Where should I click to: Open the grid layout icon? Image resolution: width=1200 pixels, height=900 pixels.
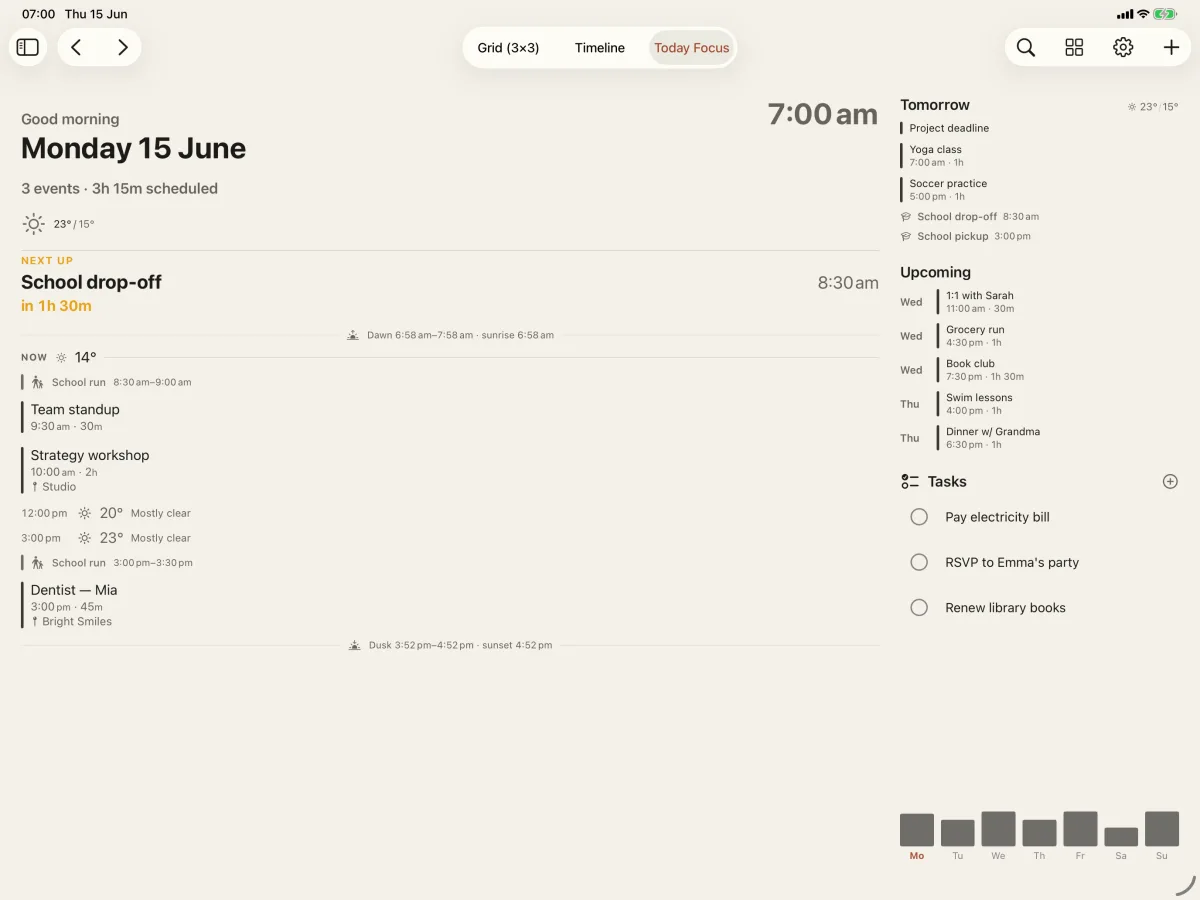[1074, 47]
